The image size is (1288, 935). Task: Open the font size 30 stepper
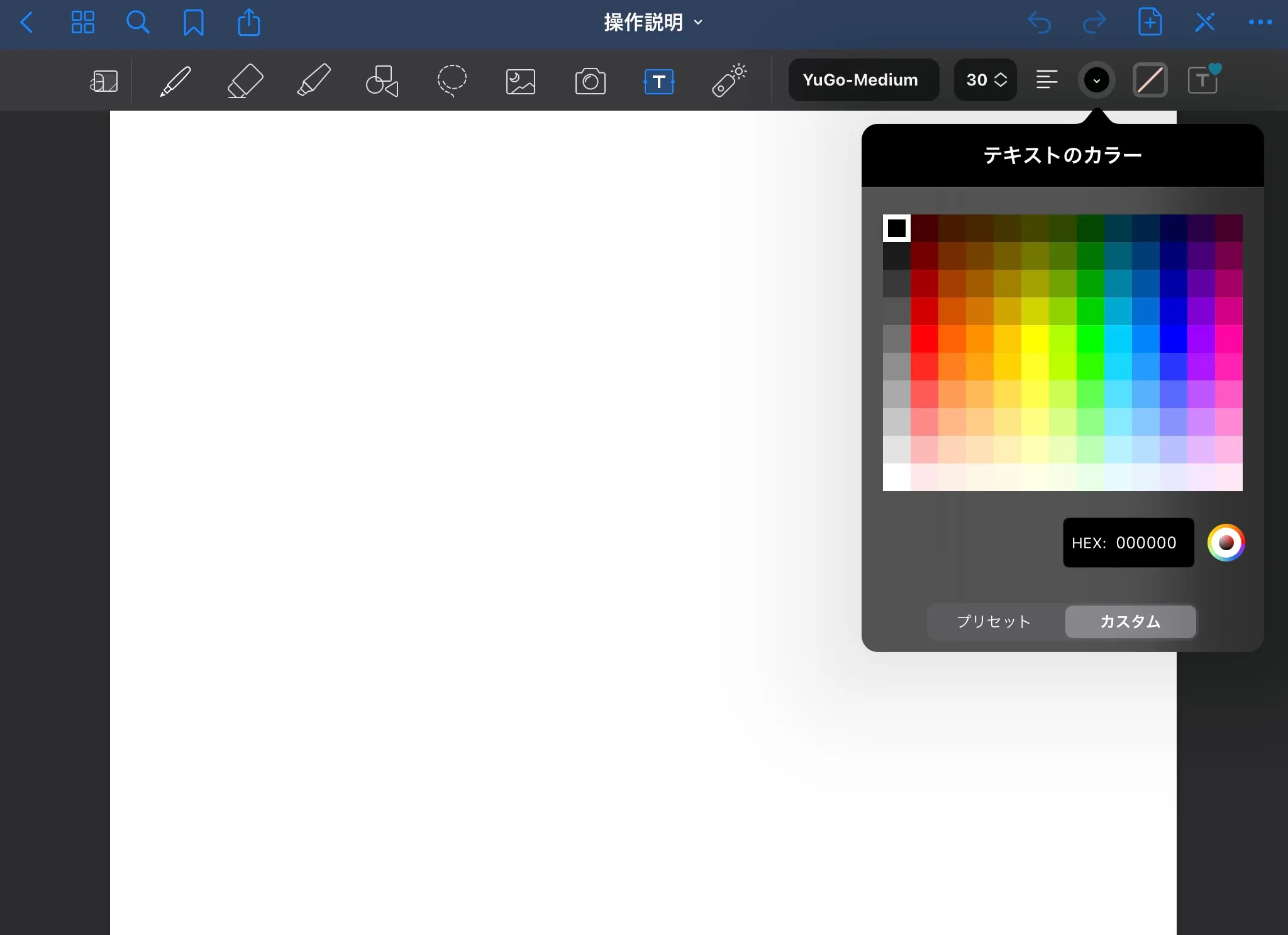click(985, 80)
